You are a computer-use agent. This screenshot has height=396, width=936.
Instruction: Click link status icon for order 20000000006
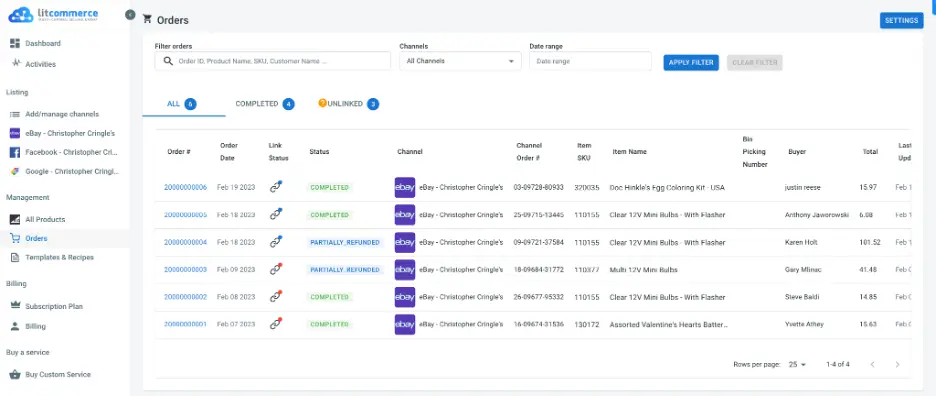click(275, 187)
